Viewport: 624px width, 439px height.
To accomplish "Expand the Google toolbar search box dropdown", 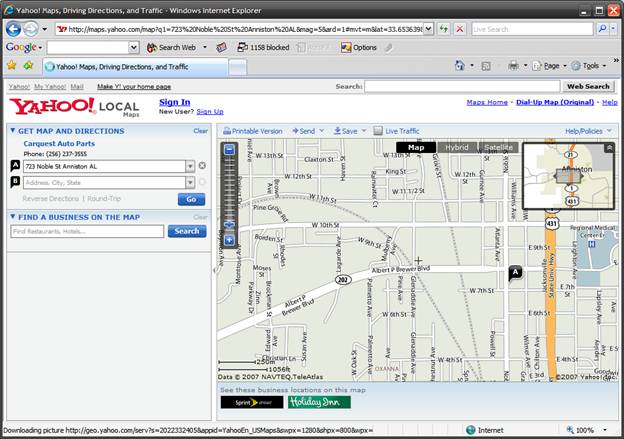I will point(134,47).
